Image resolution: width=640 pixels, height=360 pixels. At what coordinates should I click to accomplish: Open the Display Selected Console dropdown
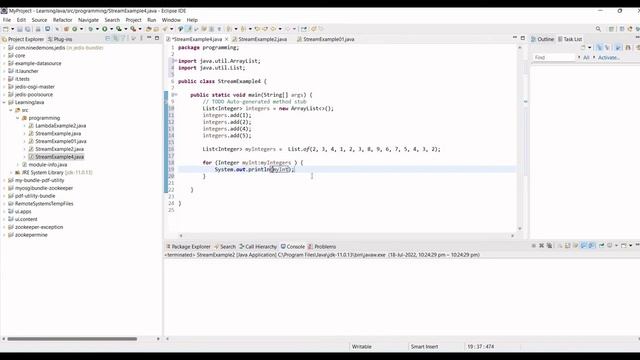pos(616,246)
